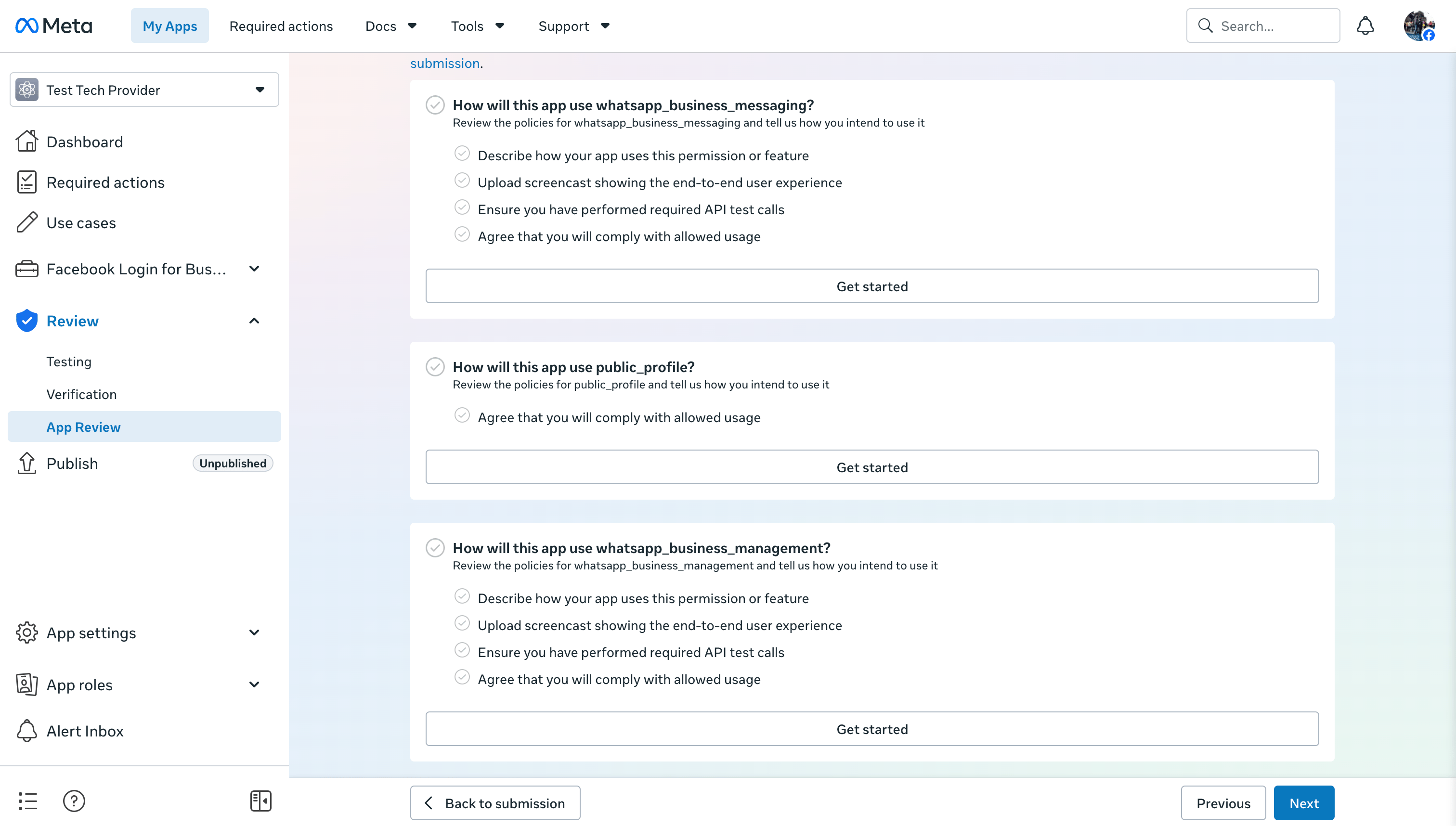Open Verification under Review

(x=82, y=394)
